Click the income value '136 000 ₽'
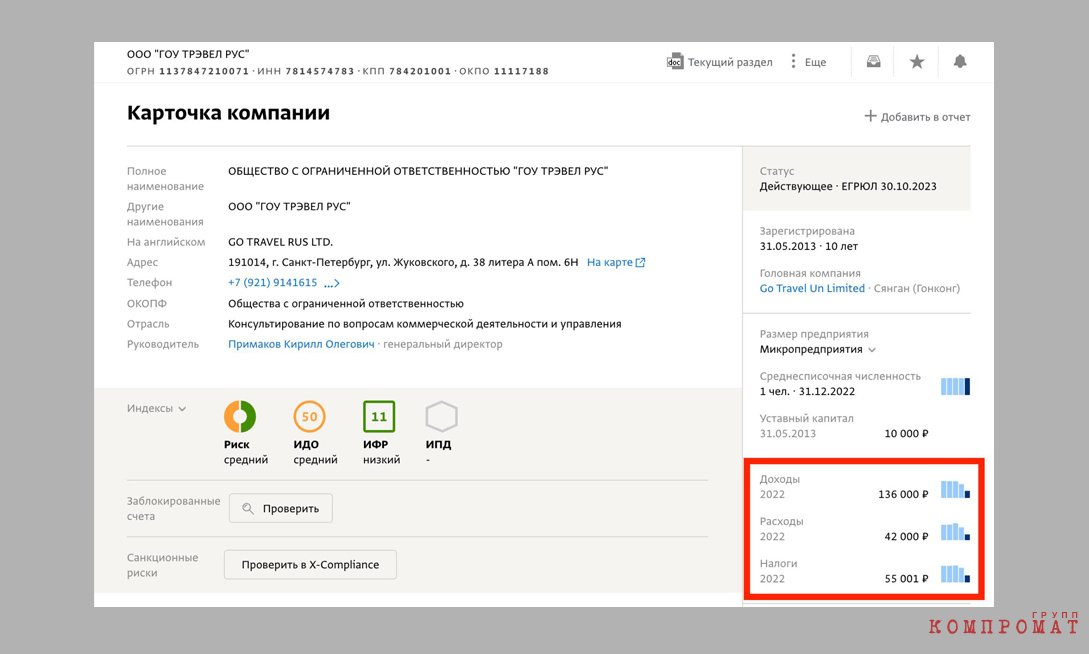Viewport: 1089px width, 654px height. (903, 494)
